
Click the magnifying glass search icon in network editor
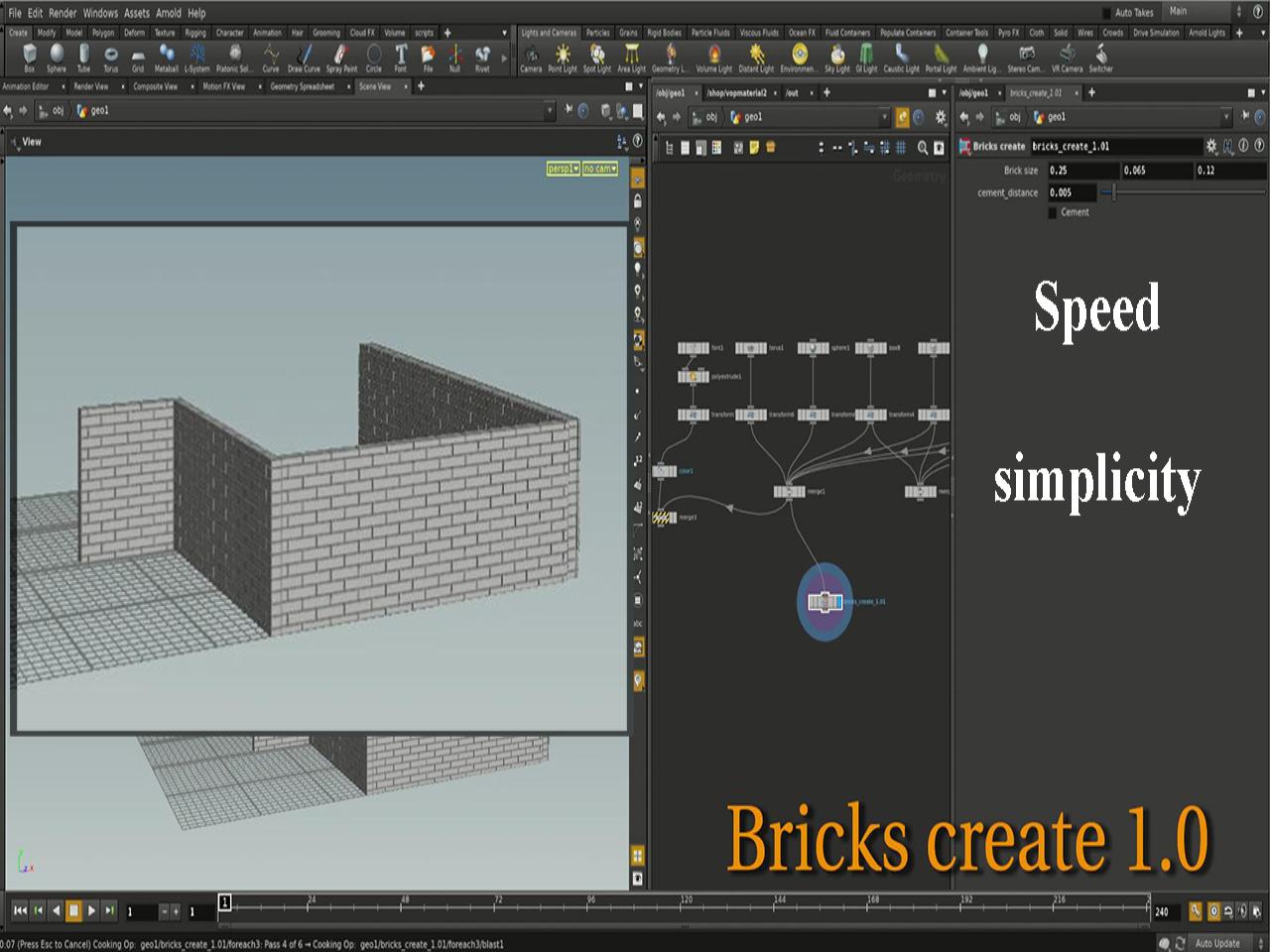pyautogui.click(x=923, y=148)
